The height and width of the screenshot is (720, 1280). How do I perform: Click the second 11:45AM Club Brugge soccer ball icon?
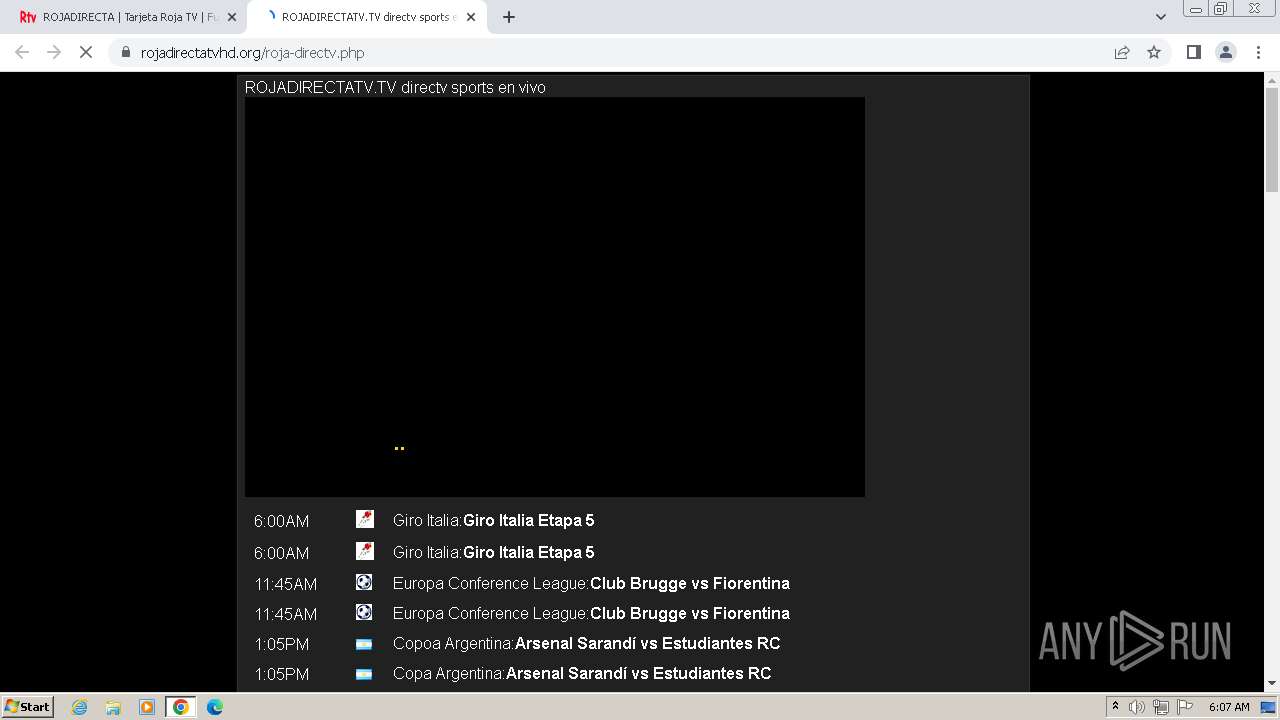click(364, 612)
